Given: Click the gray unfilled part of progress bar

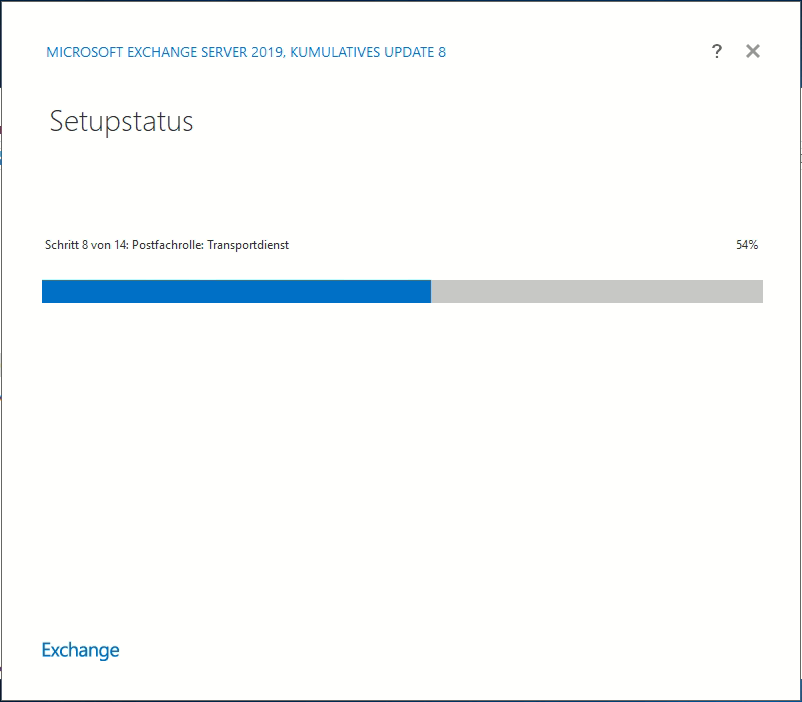Looking at the screenshot, I should pyautogui.click(x=597, y=291).
